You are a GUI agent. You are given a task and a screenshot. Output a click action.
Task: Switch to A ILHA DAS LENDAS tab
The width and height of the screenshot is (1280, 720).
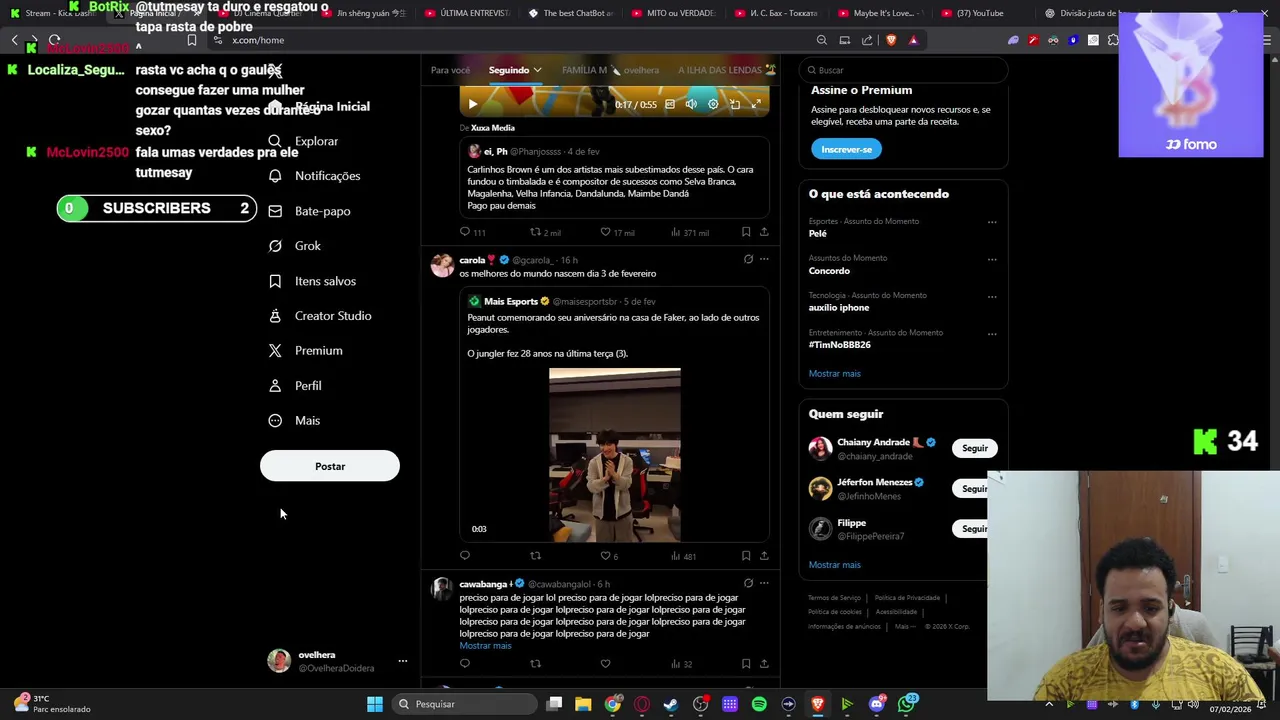pos(727,70)
